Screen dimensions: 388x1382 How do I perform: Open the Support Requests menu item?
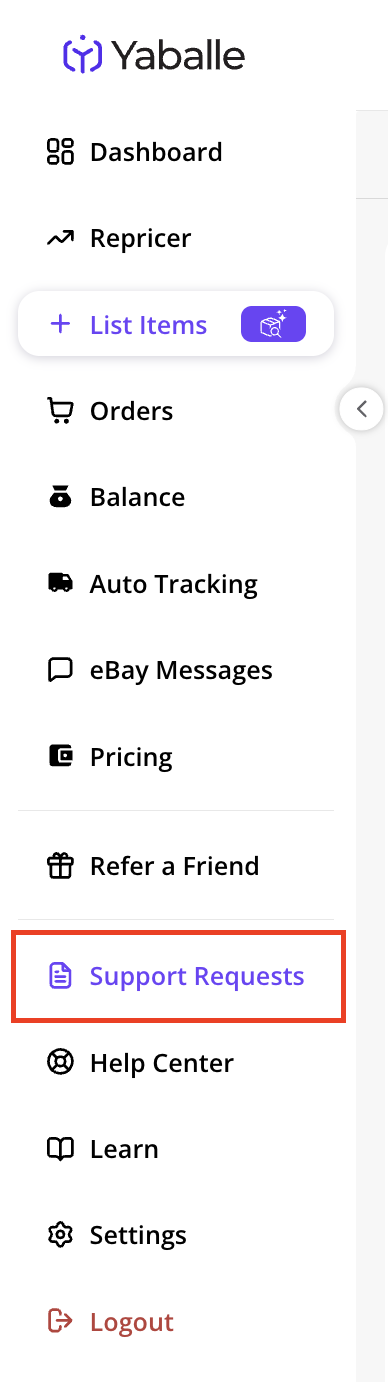coord(178,976)
